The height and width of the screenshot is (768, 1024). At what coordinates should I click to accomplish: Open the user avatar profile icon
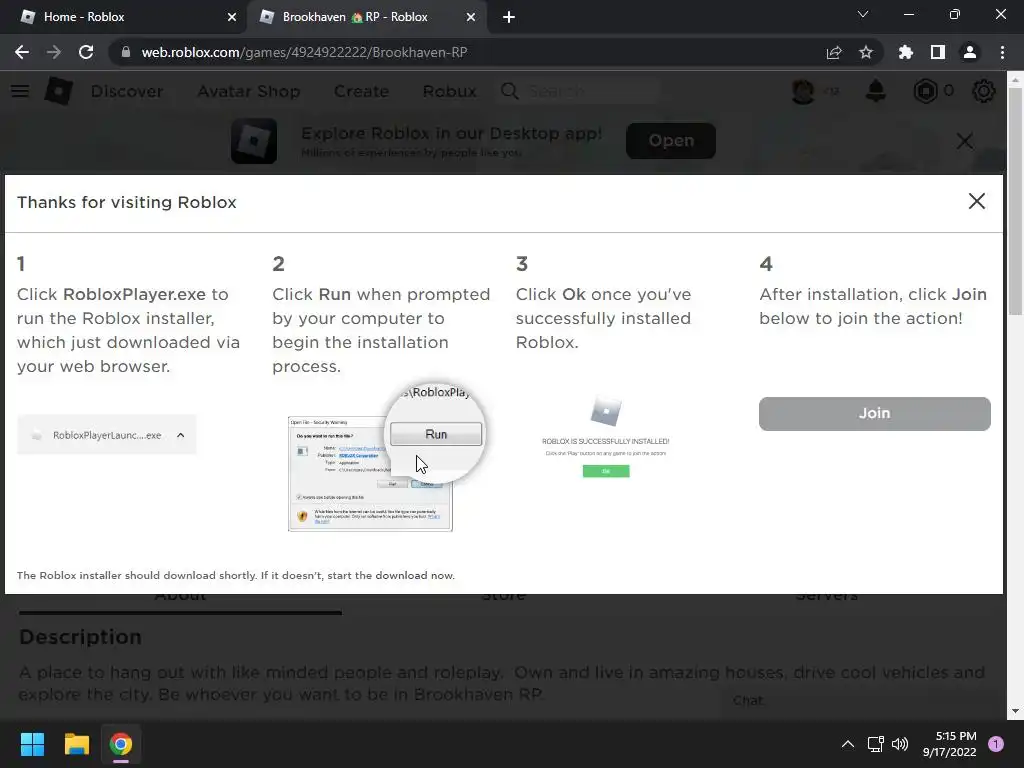click(803, 91)
